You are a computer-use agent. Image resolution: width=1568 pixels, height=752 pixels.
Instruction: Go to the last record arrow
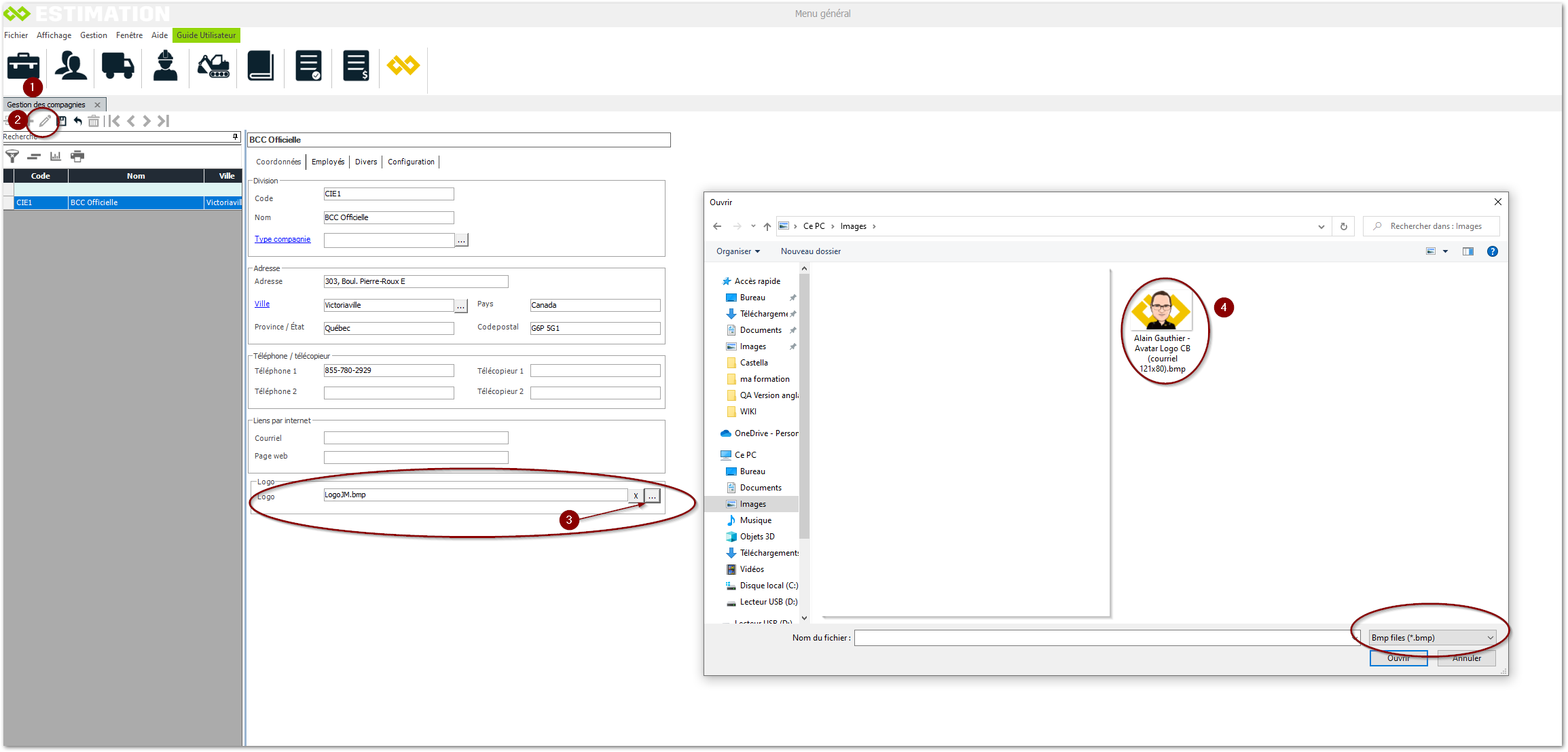[163, 121]
